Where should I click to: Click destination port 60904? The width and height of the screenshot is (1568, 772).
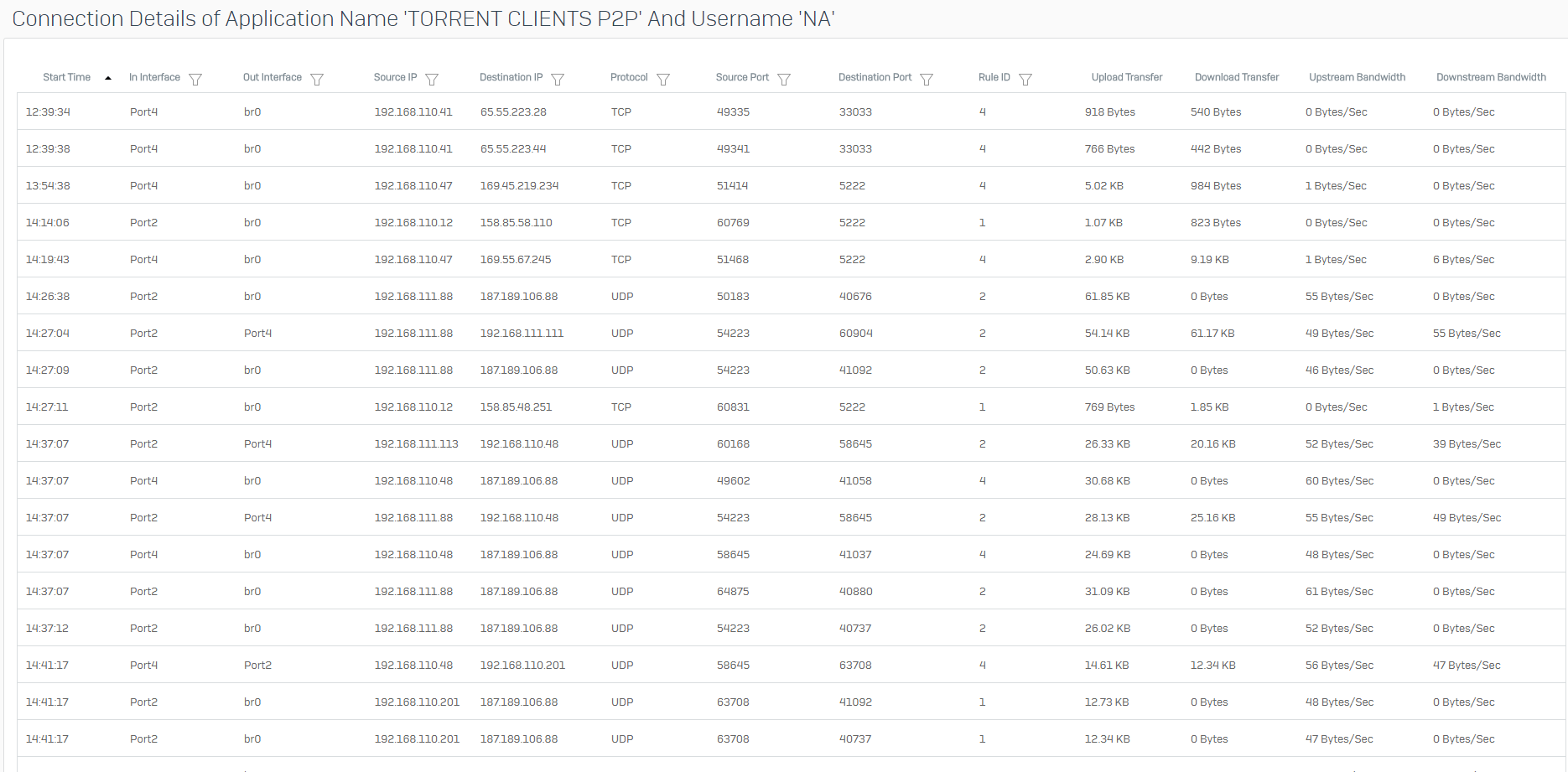856,333
